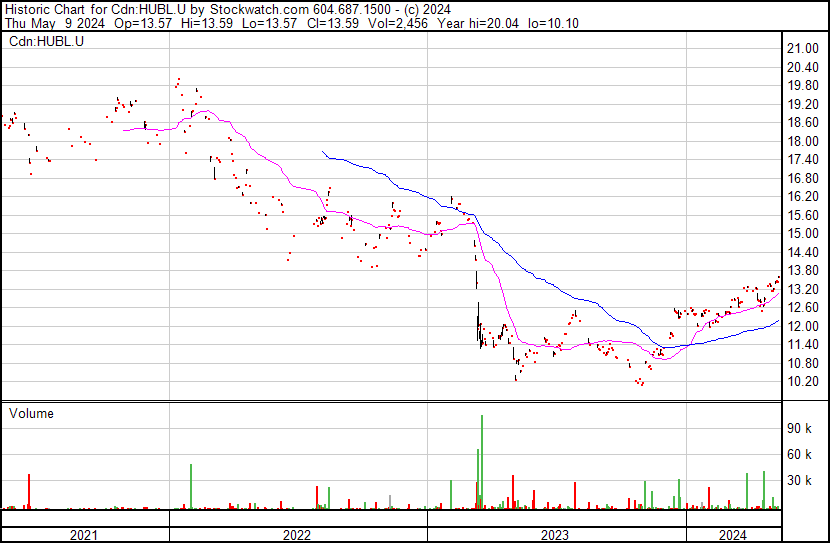Click the 21.00 price axis label
830x543 pixels.
(802, 49)
